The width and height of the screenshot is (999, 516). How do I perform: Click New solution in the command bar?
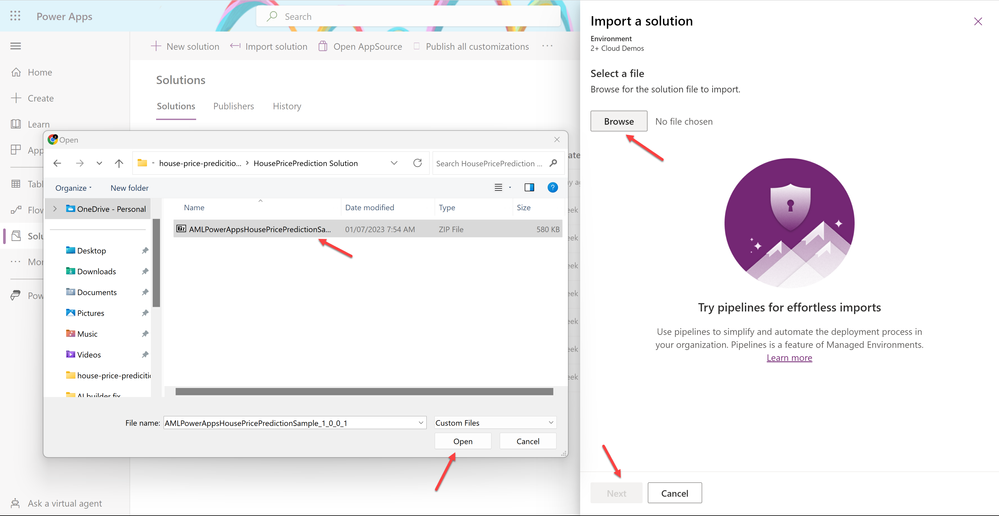[x=185, y=47]
